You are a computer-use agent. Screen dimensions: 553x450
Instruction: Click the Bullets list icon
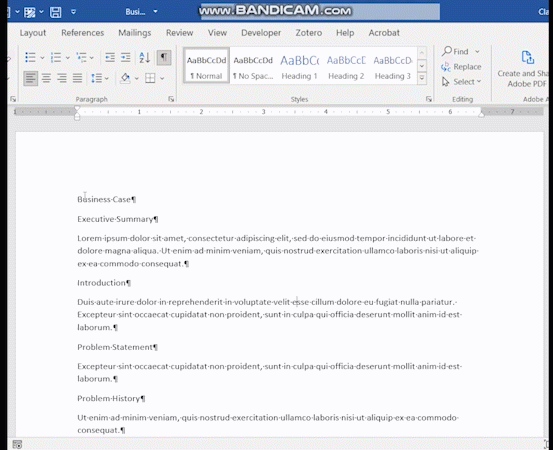[x=30, y=57]
